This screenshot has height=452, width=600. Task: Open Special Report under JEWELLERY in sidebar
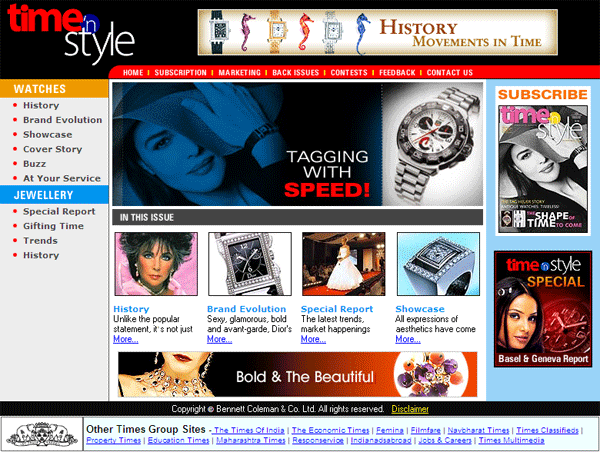pyautogui.click(x=59, y=211)
